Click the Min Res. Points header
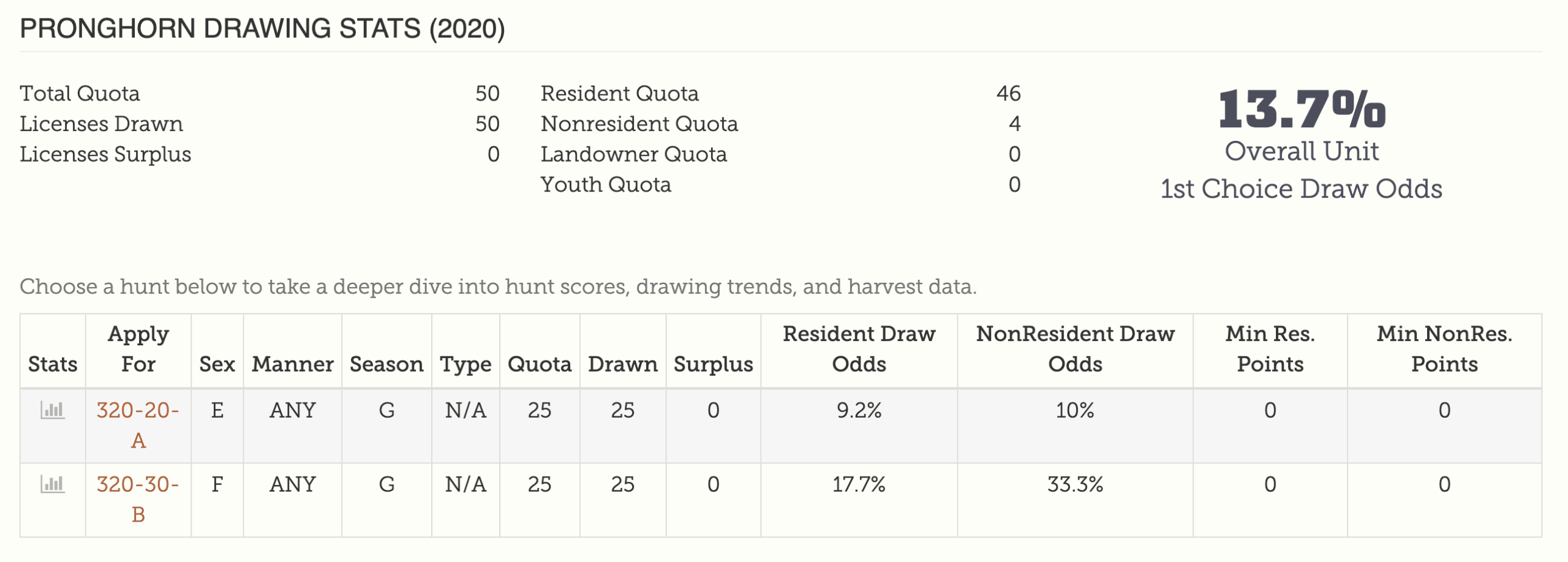 tap(1270, 349)
